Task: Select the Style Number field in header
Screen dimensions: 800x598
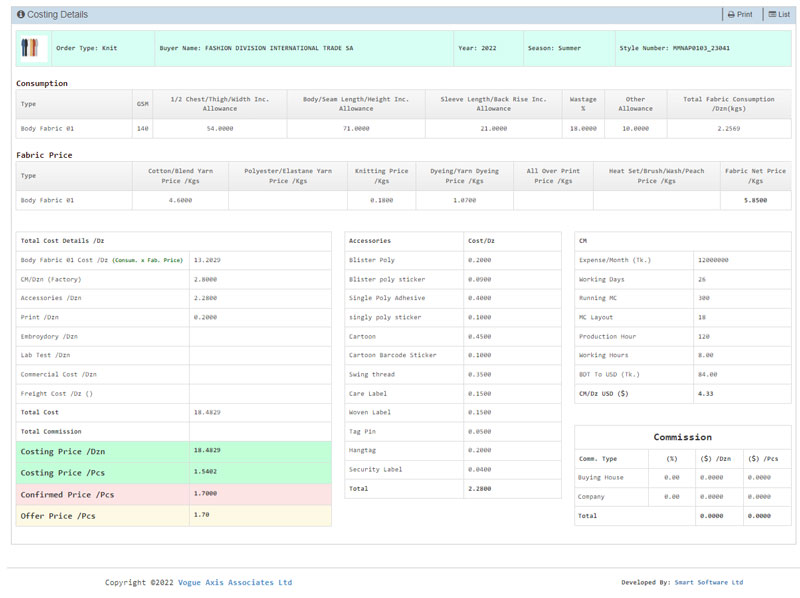Action: point(674,48)
